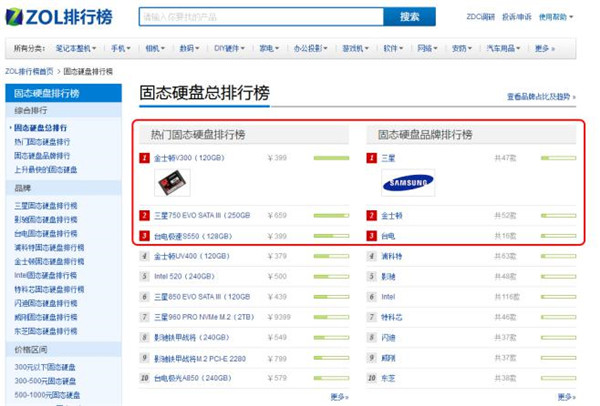600x406 pixels.
Task: Open the 浦科特 brand ranking link
Action: click(391, 256)
